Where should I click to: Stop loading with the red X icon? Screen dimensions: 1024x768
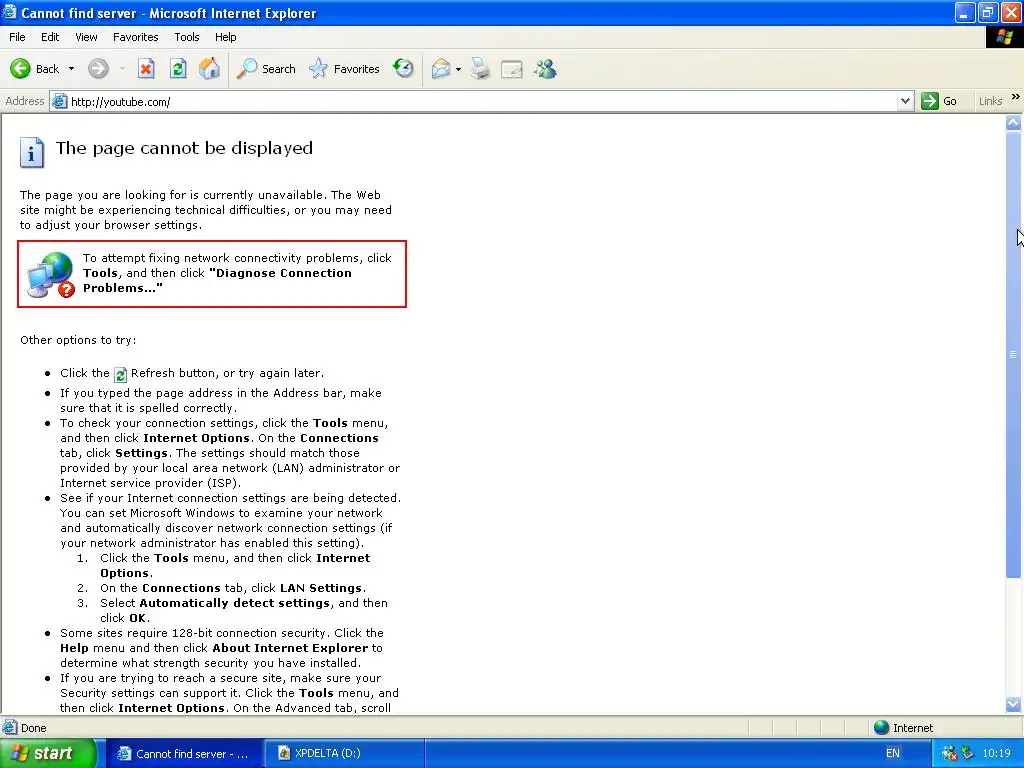tap(146, 69)
